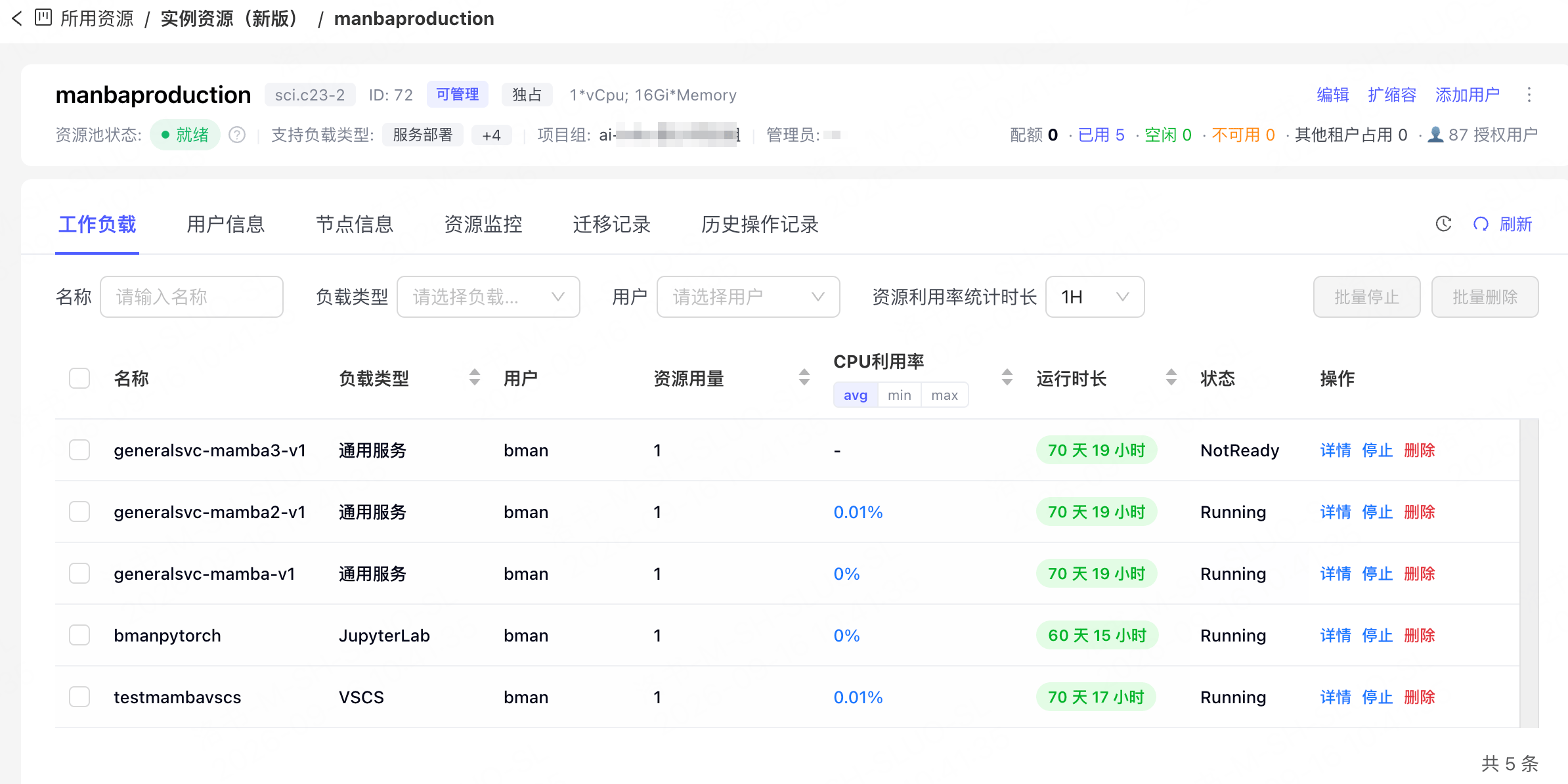Click 删除 for testmambavscs

[1420, 697]
